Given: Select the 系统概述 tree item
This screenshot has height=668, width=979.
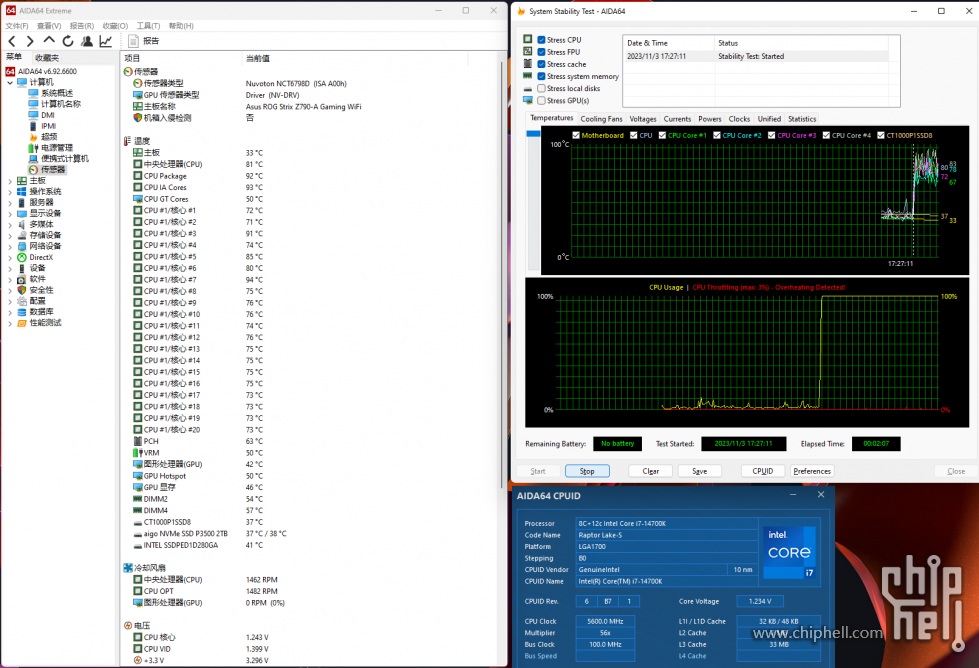Looking at the screenshot, I should pyautogui.click(x=56, y=93).
